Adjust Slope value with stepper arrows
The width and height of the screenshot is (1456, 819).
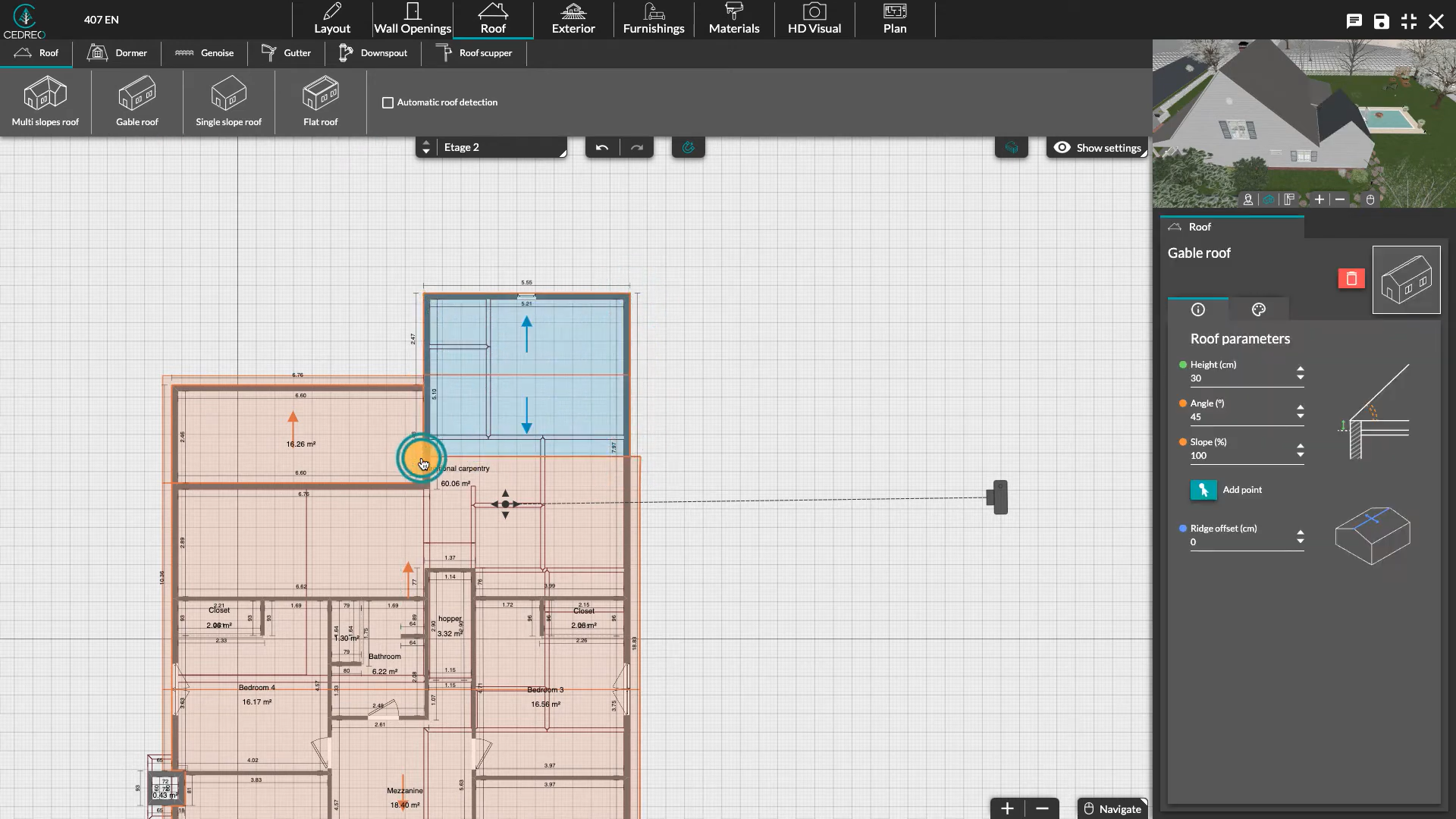coord(1301,450)
